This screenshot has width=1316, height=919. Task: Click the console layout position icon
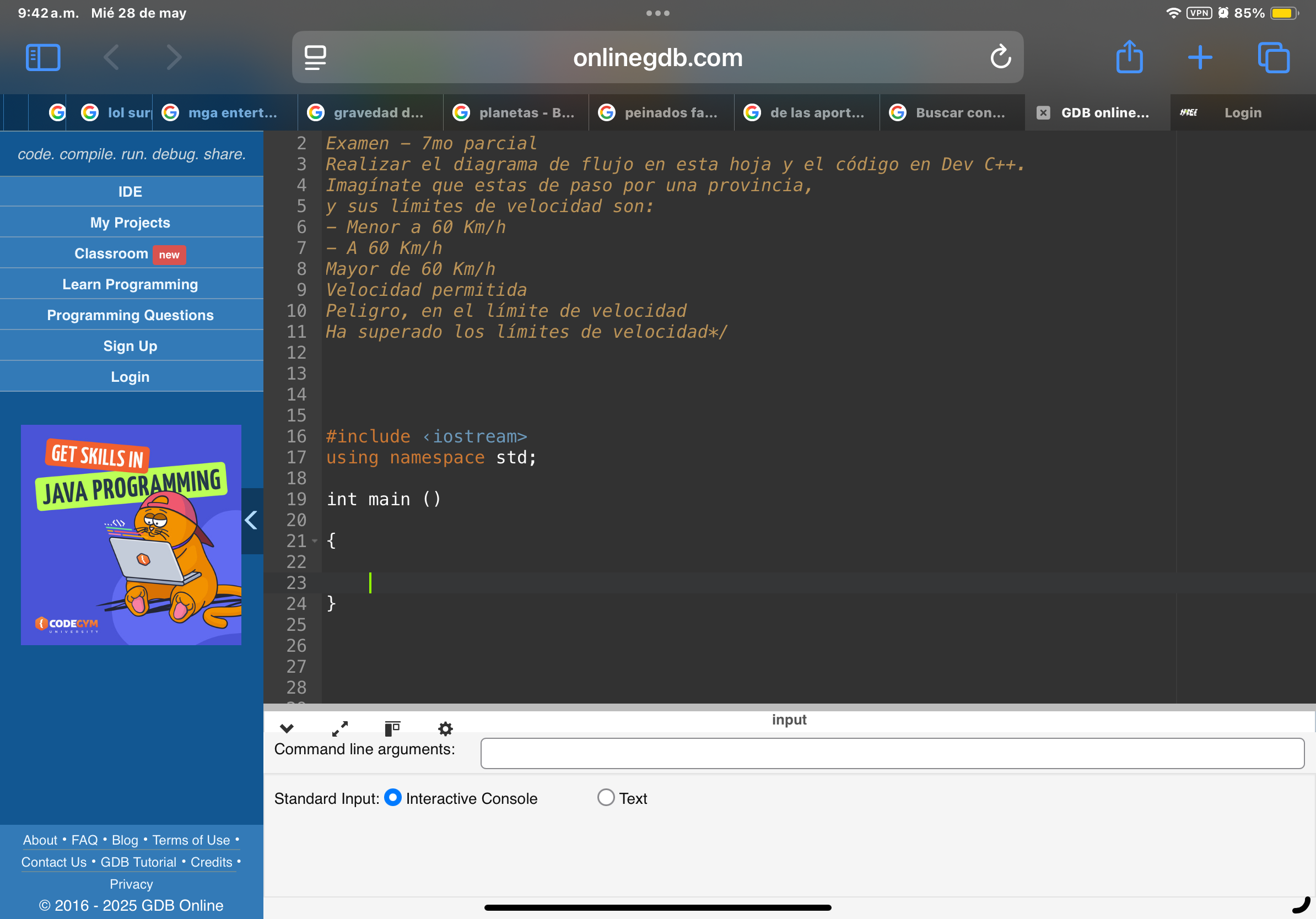tap(392, 728)
